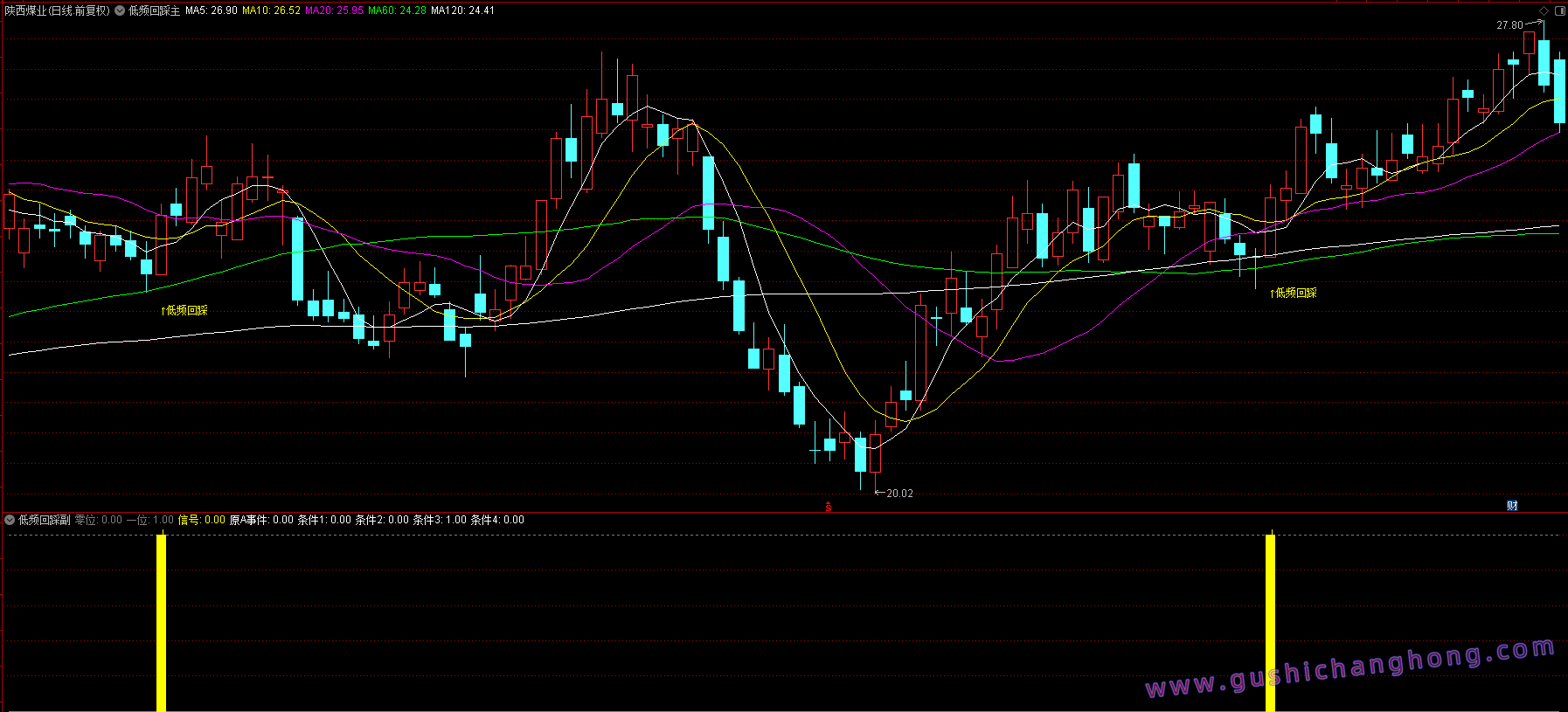The width and height of the screenshot is (1568, 712).
Task: Click the yellow 信号: 0.00 value
Action: click(x=202, y=520)
